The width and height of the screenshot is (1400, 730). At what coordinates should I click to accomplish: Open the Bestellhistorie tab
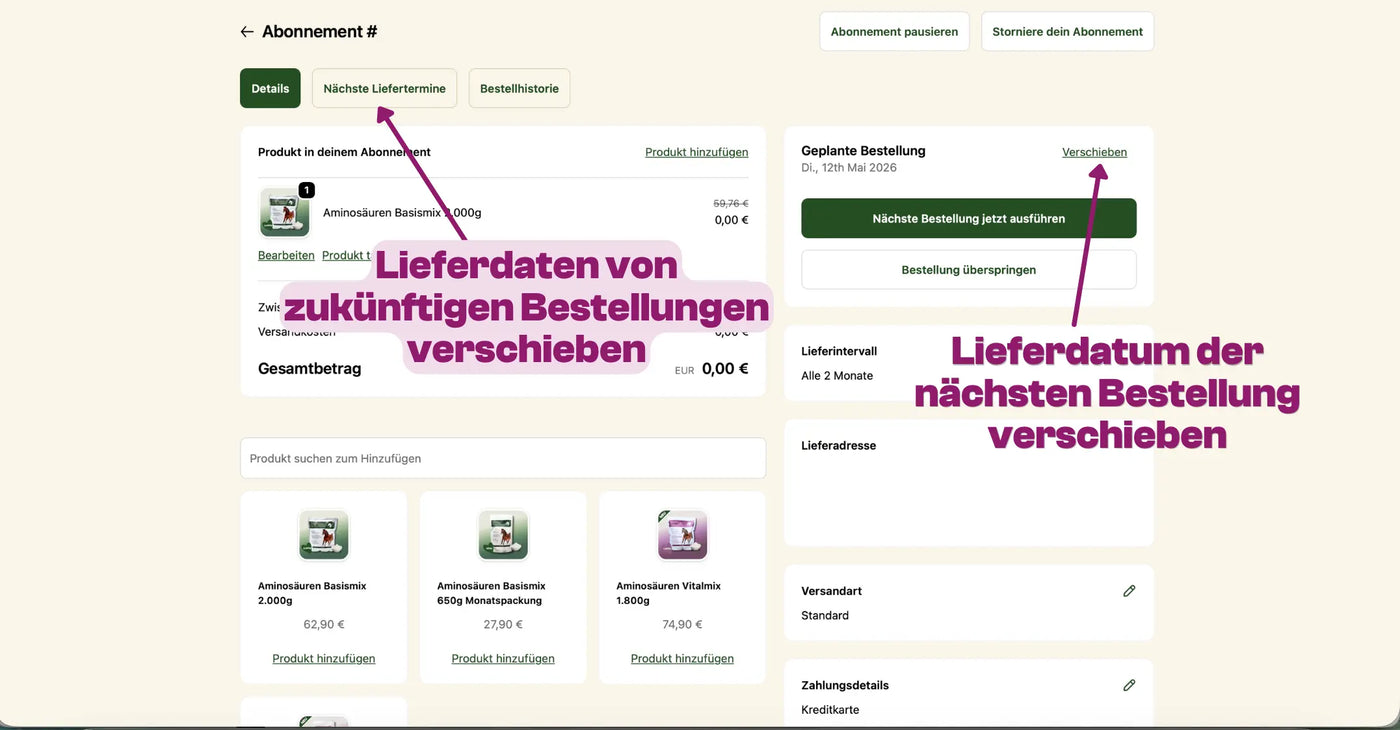click(x=519, y=88)
